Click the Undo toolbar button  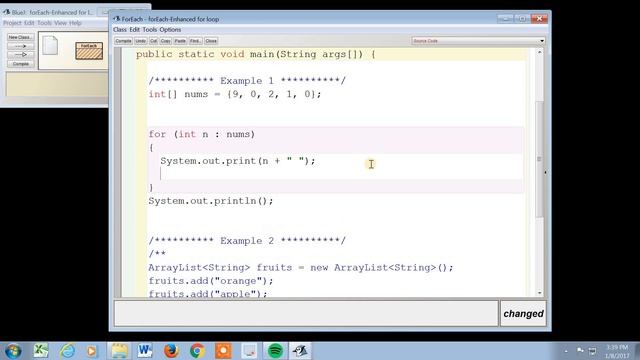coord(140,41)
